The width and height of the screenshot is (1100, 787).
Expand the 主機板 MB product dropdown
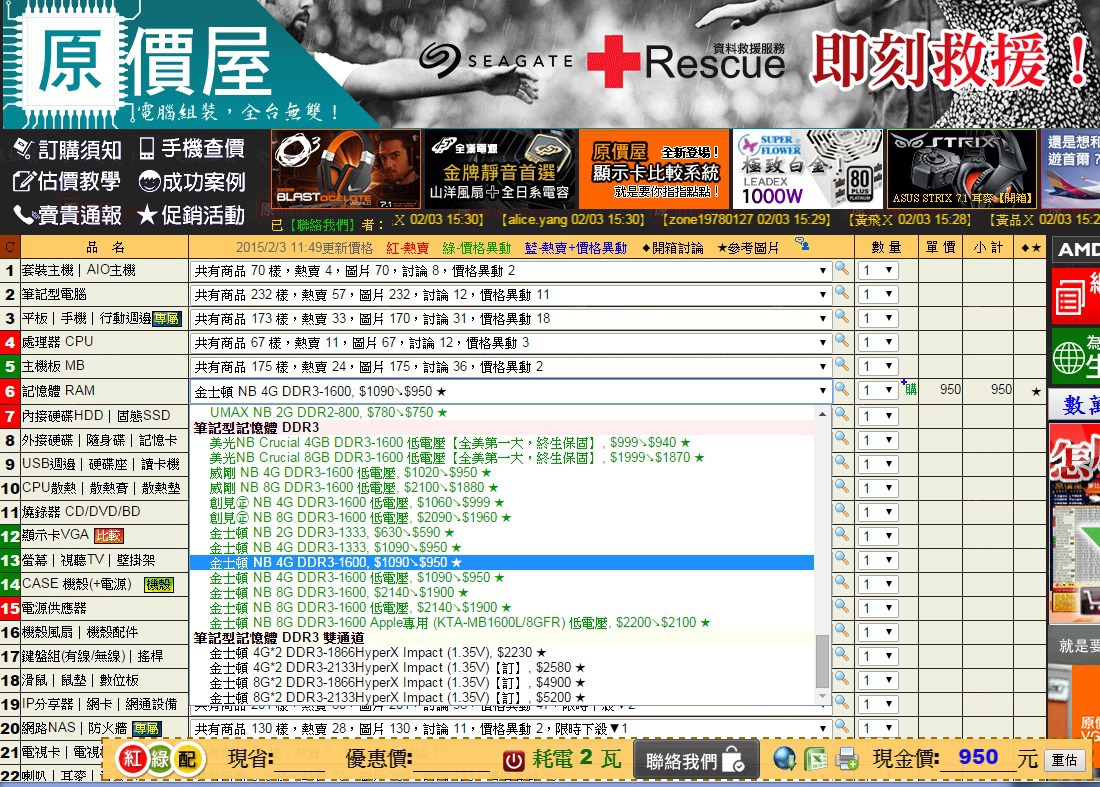pyautogui.click(x=510, y=366)
